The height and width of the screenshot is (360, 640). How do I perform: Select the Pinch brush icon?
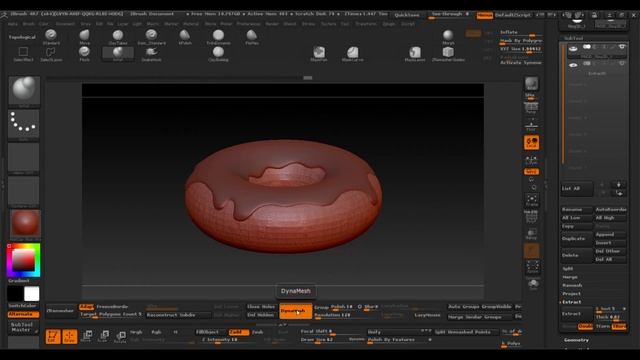pyautogui.click(x=84, y=54)
